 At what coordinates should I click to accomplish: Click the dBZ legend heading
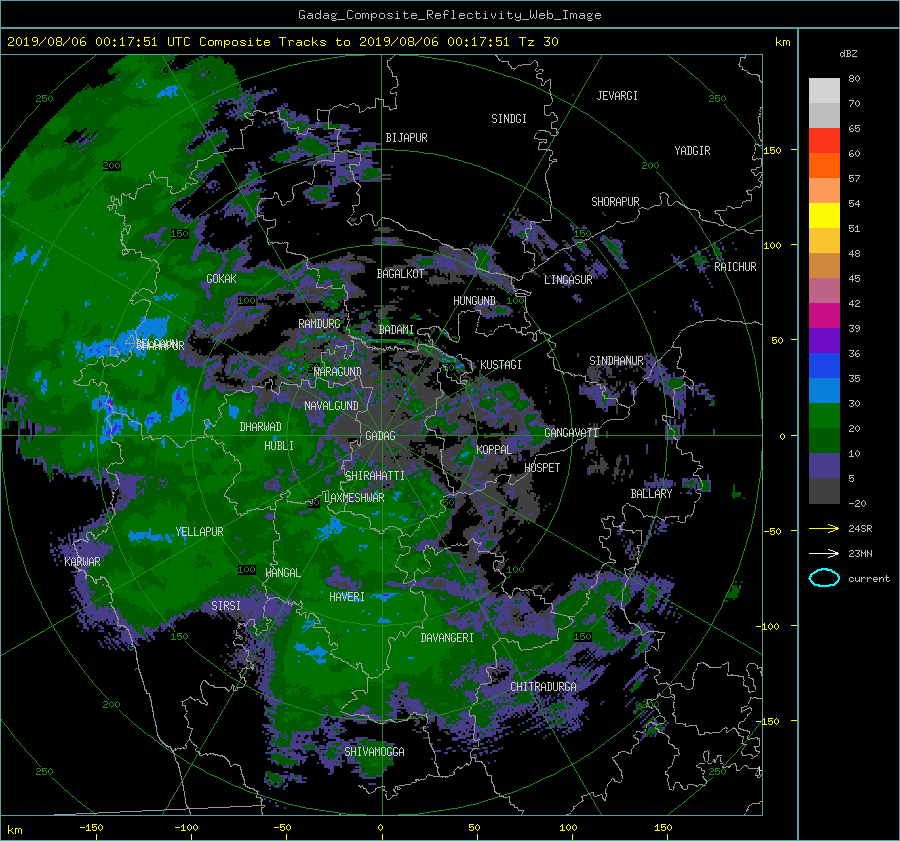point(848,53)
